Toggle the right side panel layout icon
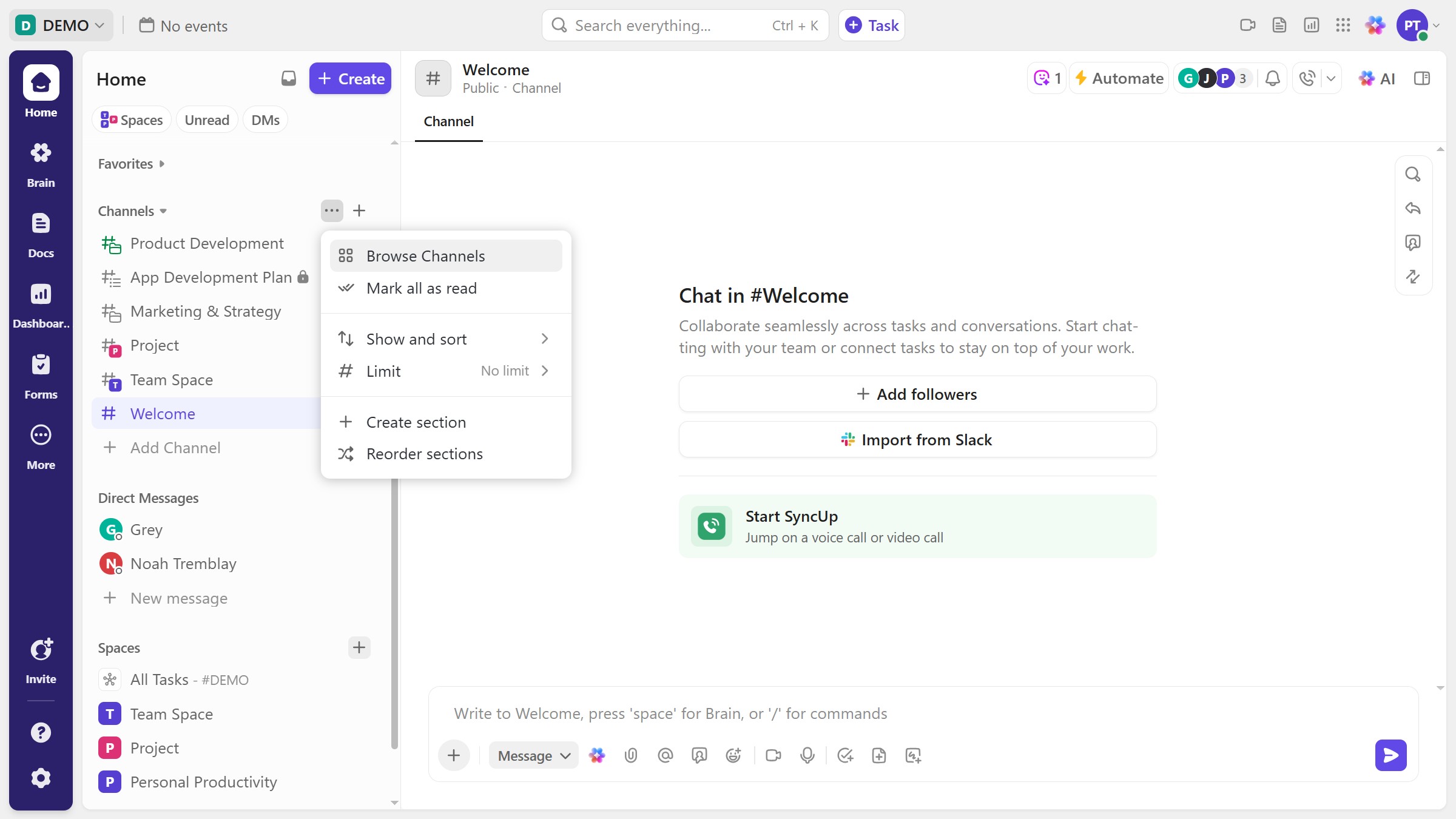The height and width of the screenshot is (819, 1456). click(x=1422, y=78)
